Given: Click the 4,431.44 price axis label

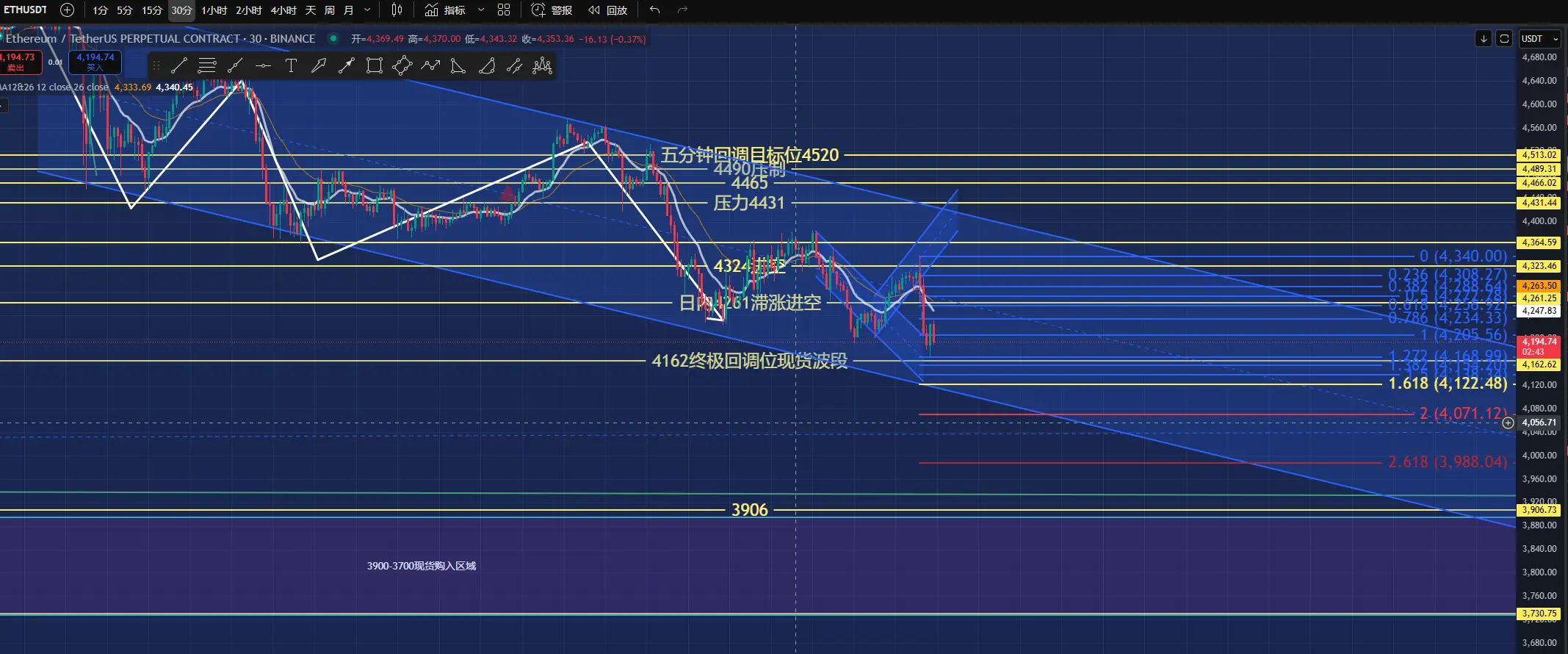Looking at the screenshot, I should 1539,203.
